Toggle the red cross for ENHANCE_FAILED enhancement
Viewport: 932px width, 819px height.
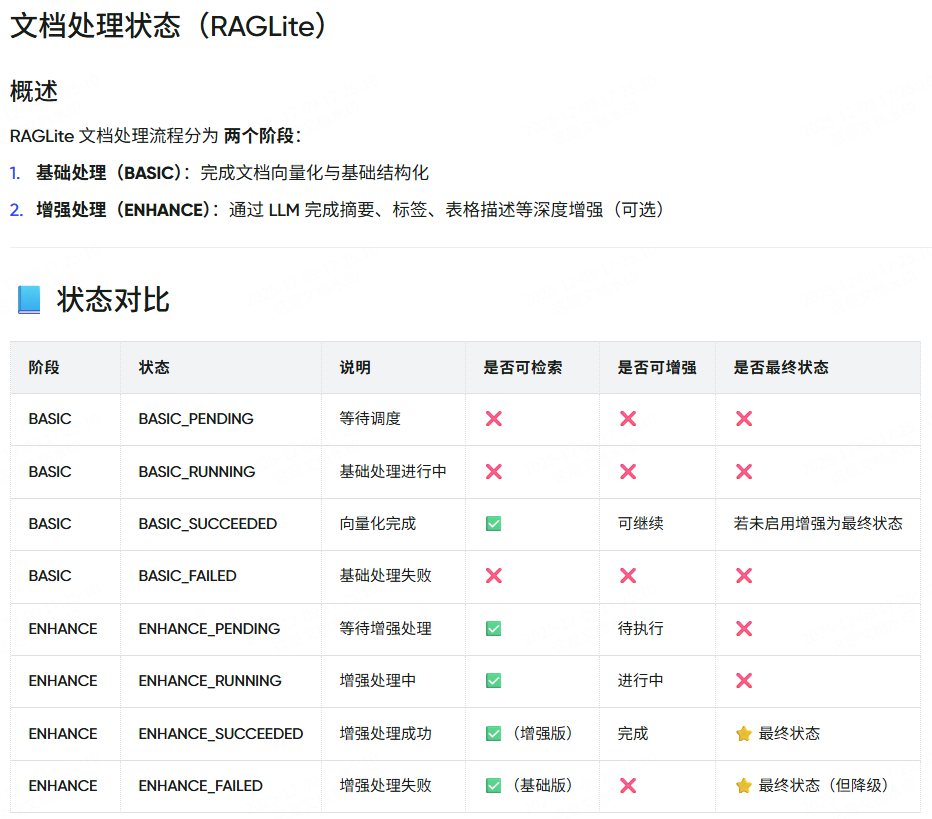[628, 786]
